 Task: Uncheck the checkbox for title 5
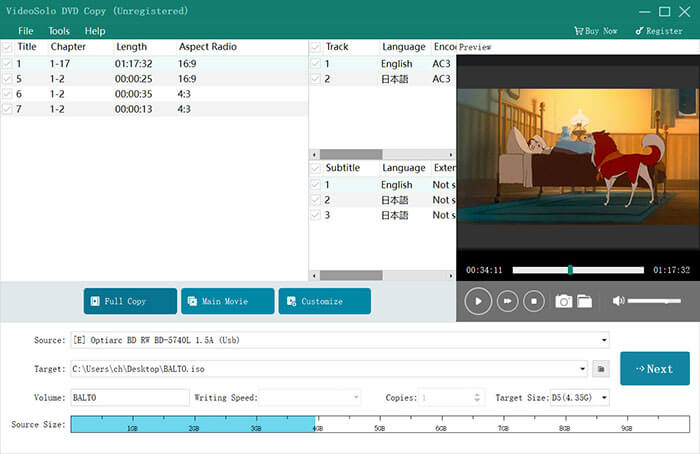tap(8, 79)
